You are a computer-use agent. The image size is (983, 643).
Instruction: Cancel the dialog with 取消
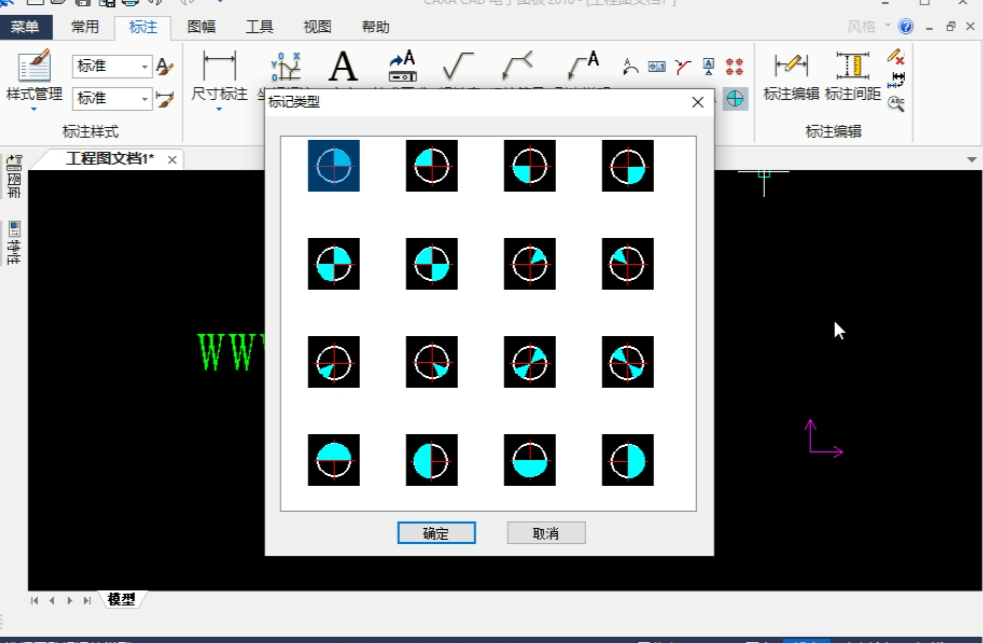tap(546, 533)
